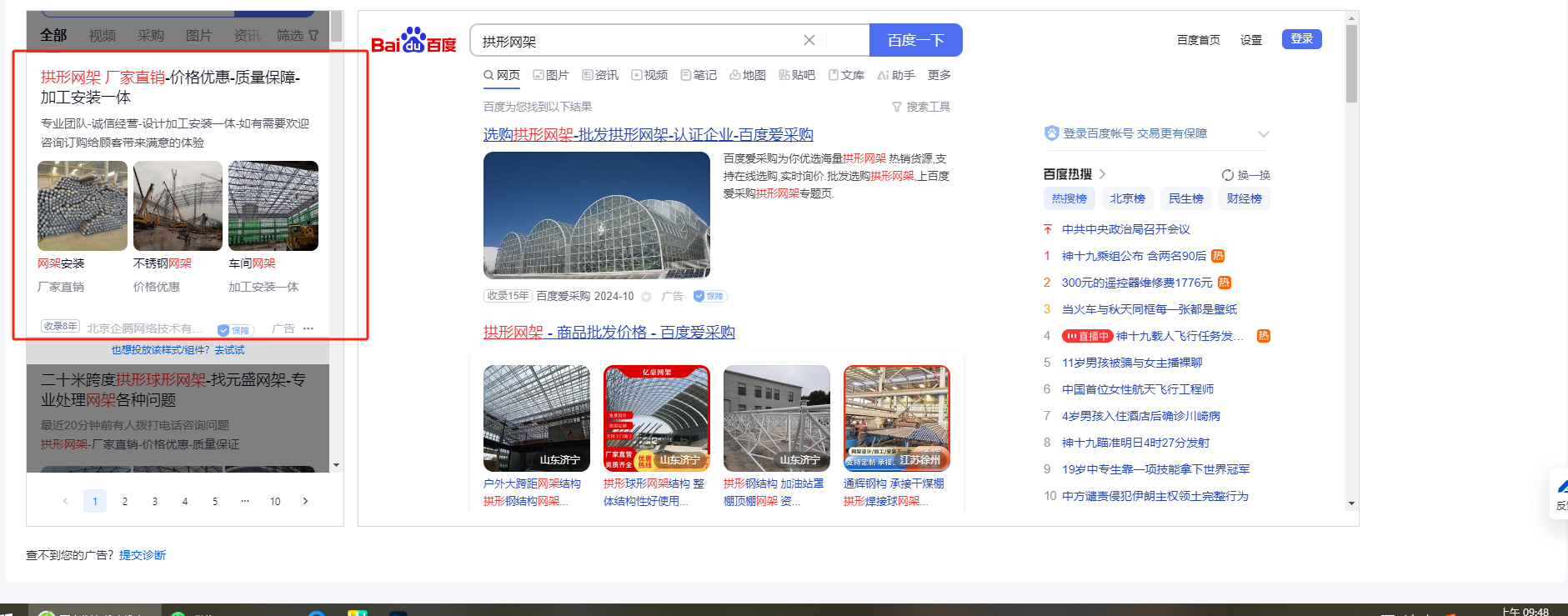Expand the 登录百度帐号 notice chevron
Screen dimensions: 1568x616
pyautogui.click(x=1264, y=133)
